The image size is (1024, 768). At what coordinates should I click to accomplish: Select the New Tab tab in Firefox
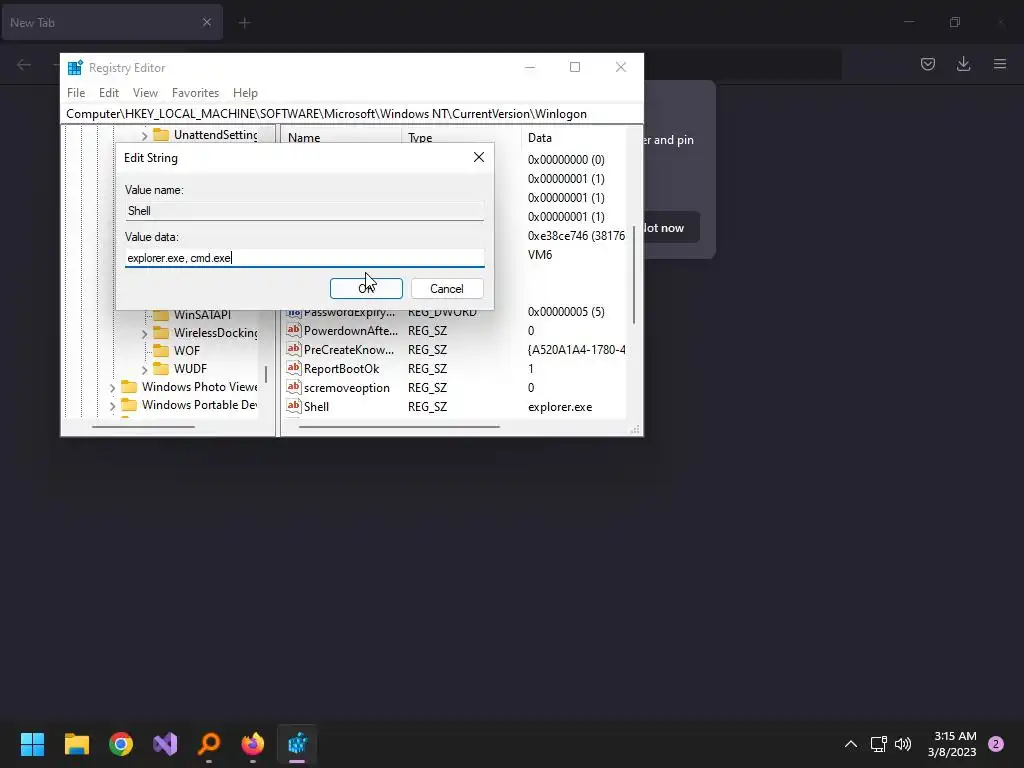coord(112,22)
